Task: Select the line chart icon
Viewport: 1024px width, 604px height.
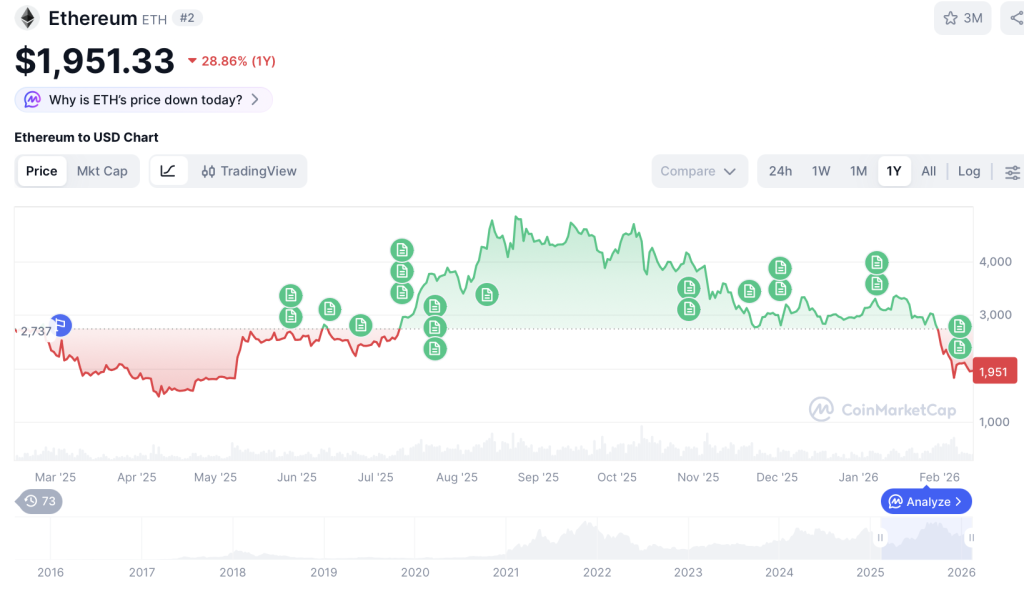Action: coord(168,171)
